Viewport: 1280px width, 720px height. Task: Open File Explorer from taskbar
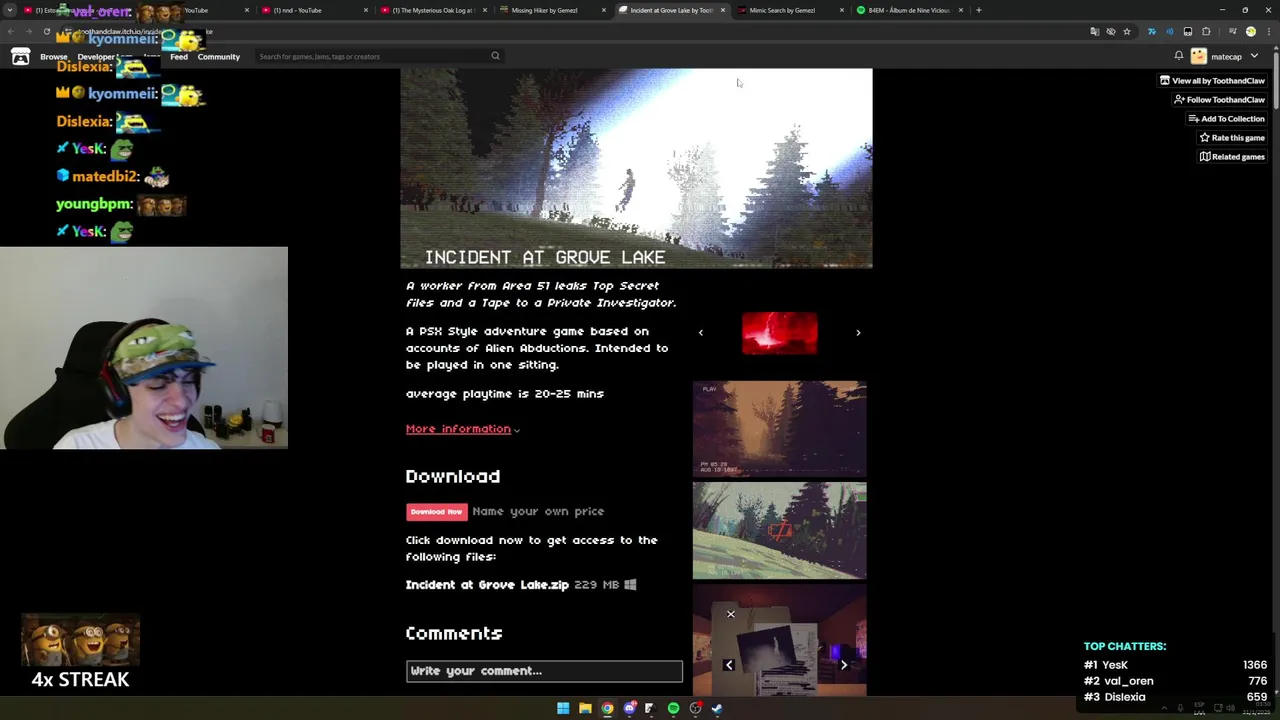tap(585, 709)
